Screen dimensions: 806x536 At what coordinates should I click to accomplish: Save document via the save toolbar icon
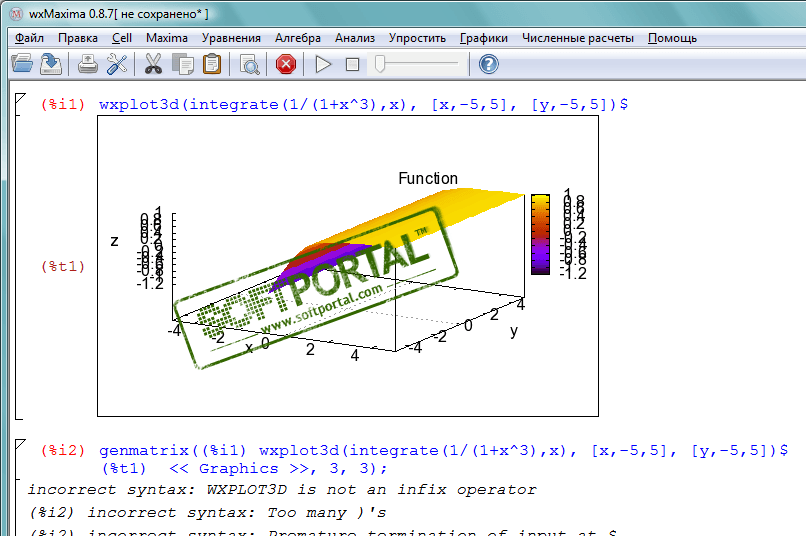click(51, 64)
